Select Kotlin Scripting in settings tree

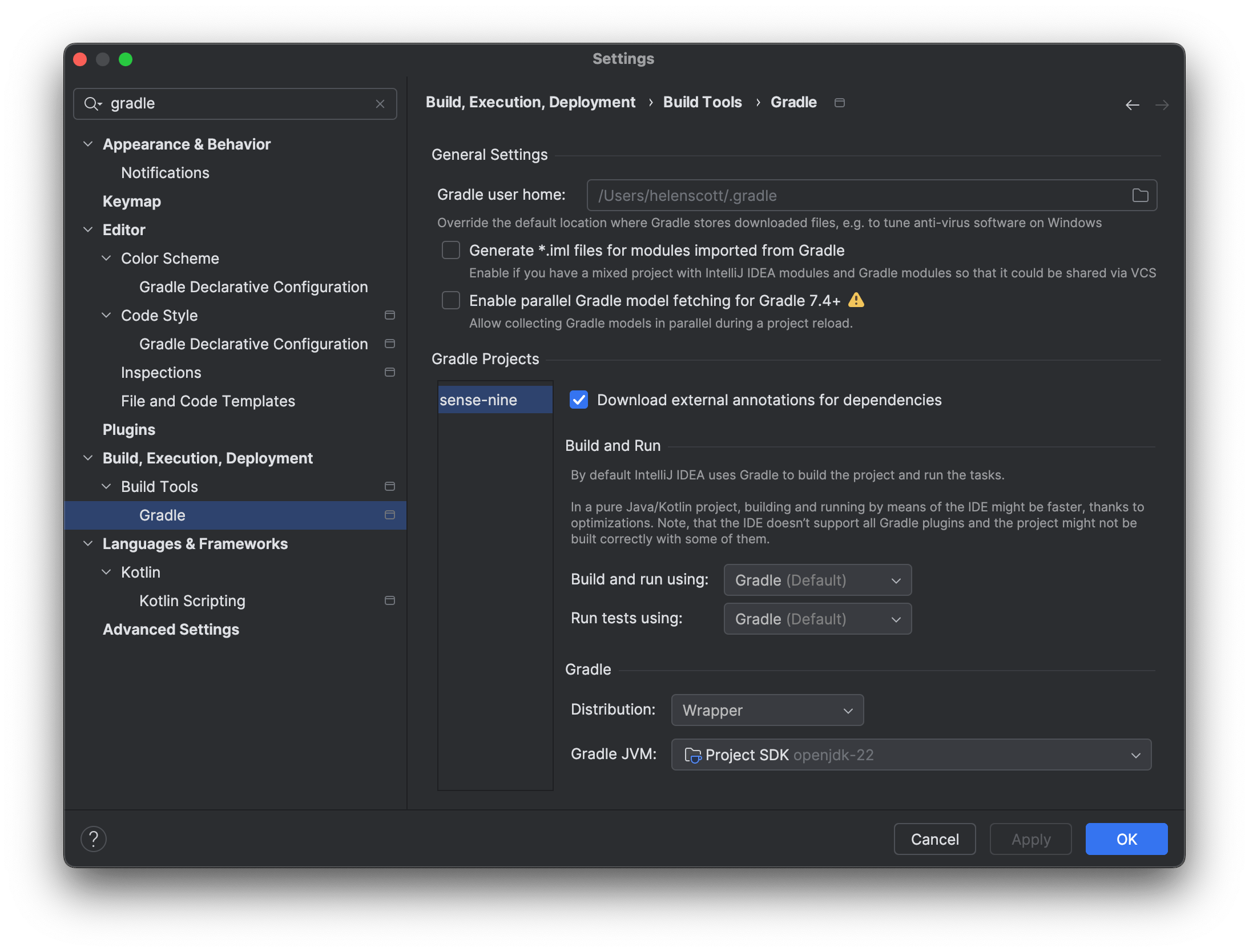[192, 601]
